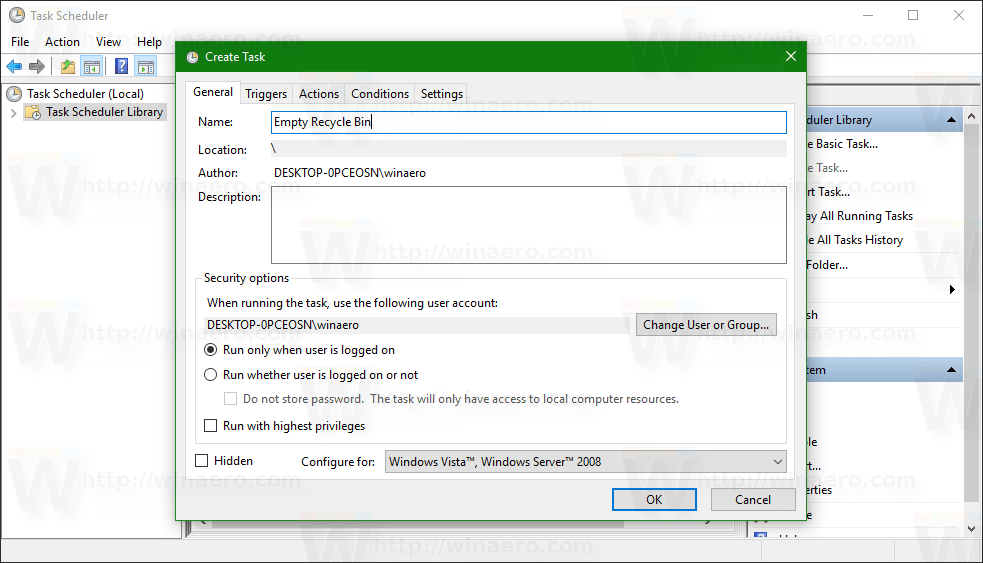Image resolution: width=983 pixels, height=563 pixels.
Task: Click Refresh action in Actions pane
Action: coord(812,315)
